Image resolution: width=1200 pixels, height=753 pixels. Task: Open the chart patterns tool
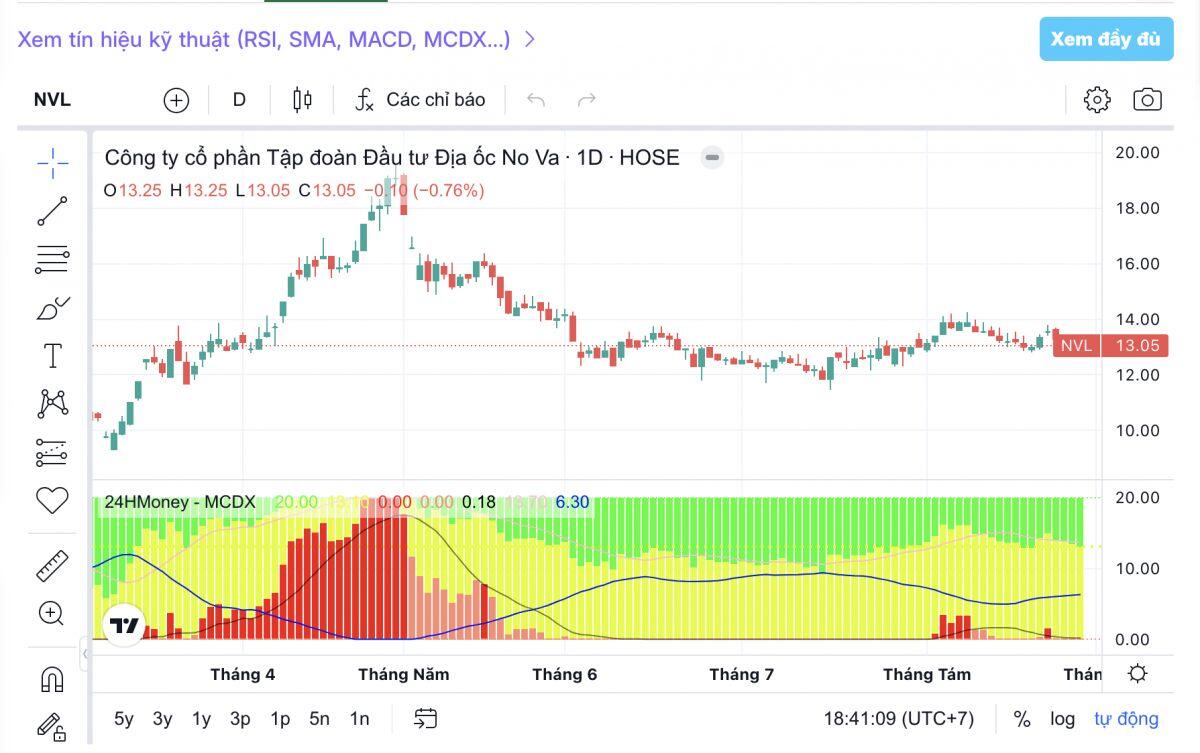coord(52,404)
